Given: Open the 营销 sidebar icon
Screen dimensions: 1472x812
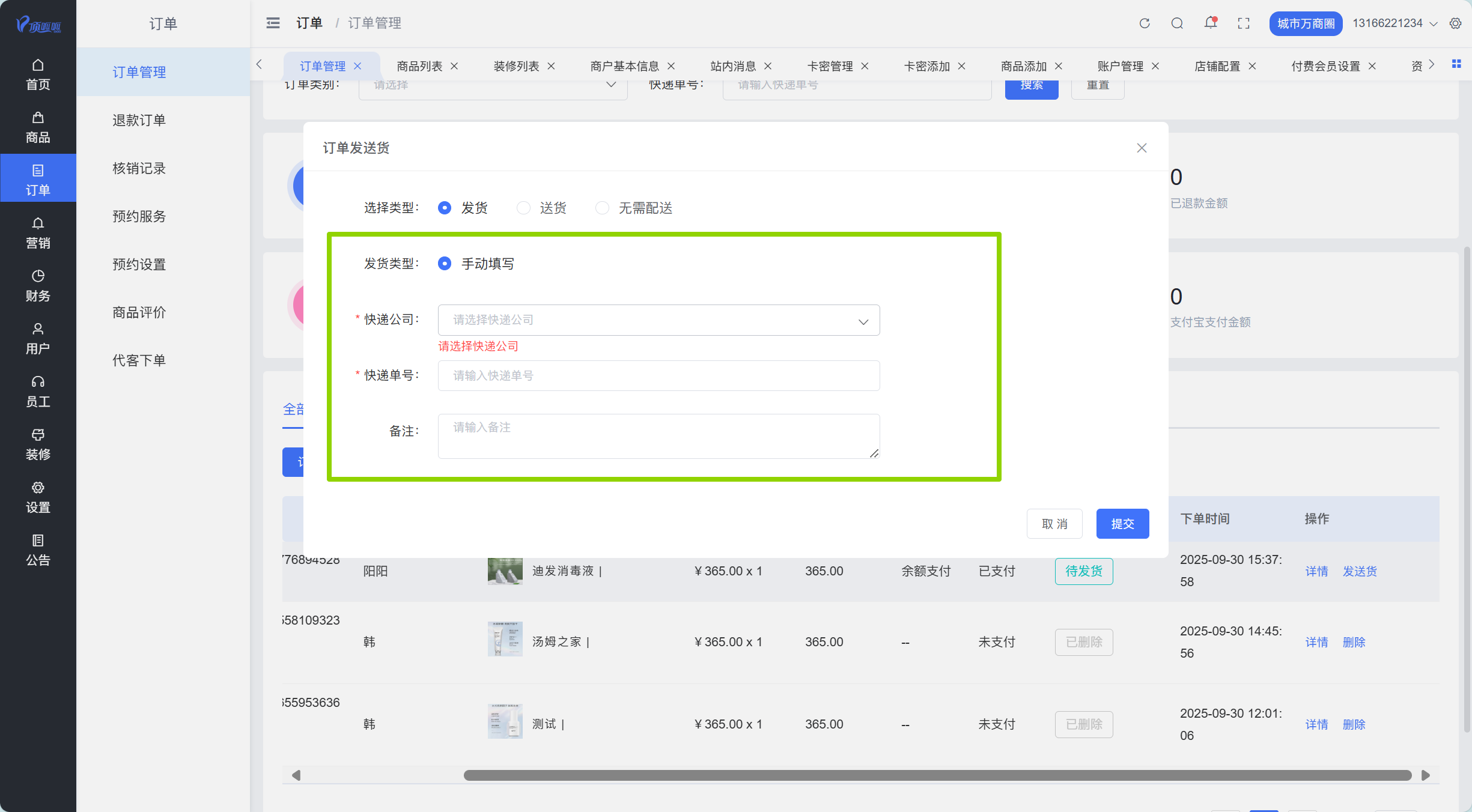Looking at the screenshot, I should pyautogui.click(x=38, y=232).
